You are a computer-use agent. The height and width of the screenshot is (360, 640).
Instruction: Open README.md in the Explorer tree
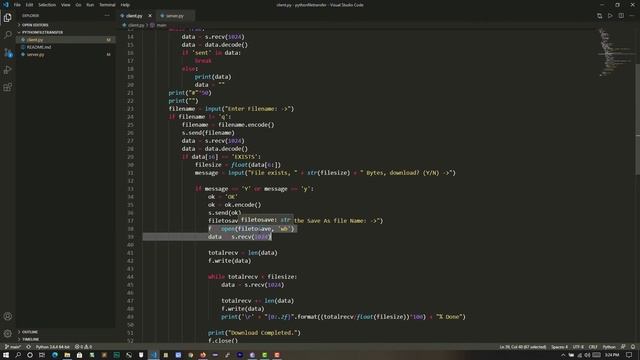[x=65, y=47]
